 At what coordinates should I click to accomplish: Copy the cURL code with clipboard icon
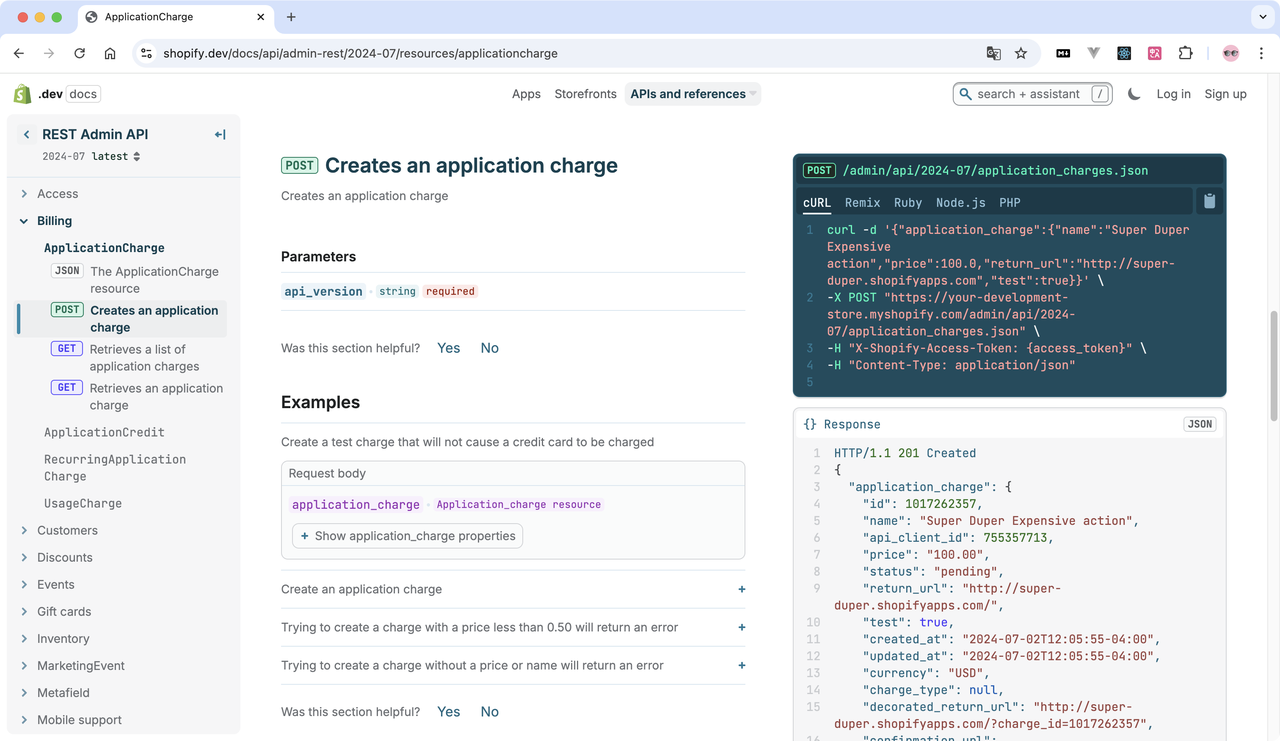[1209, 201]
